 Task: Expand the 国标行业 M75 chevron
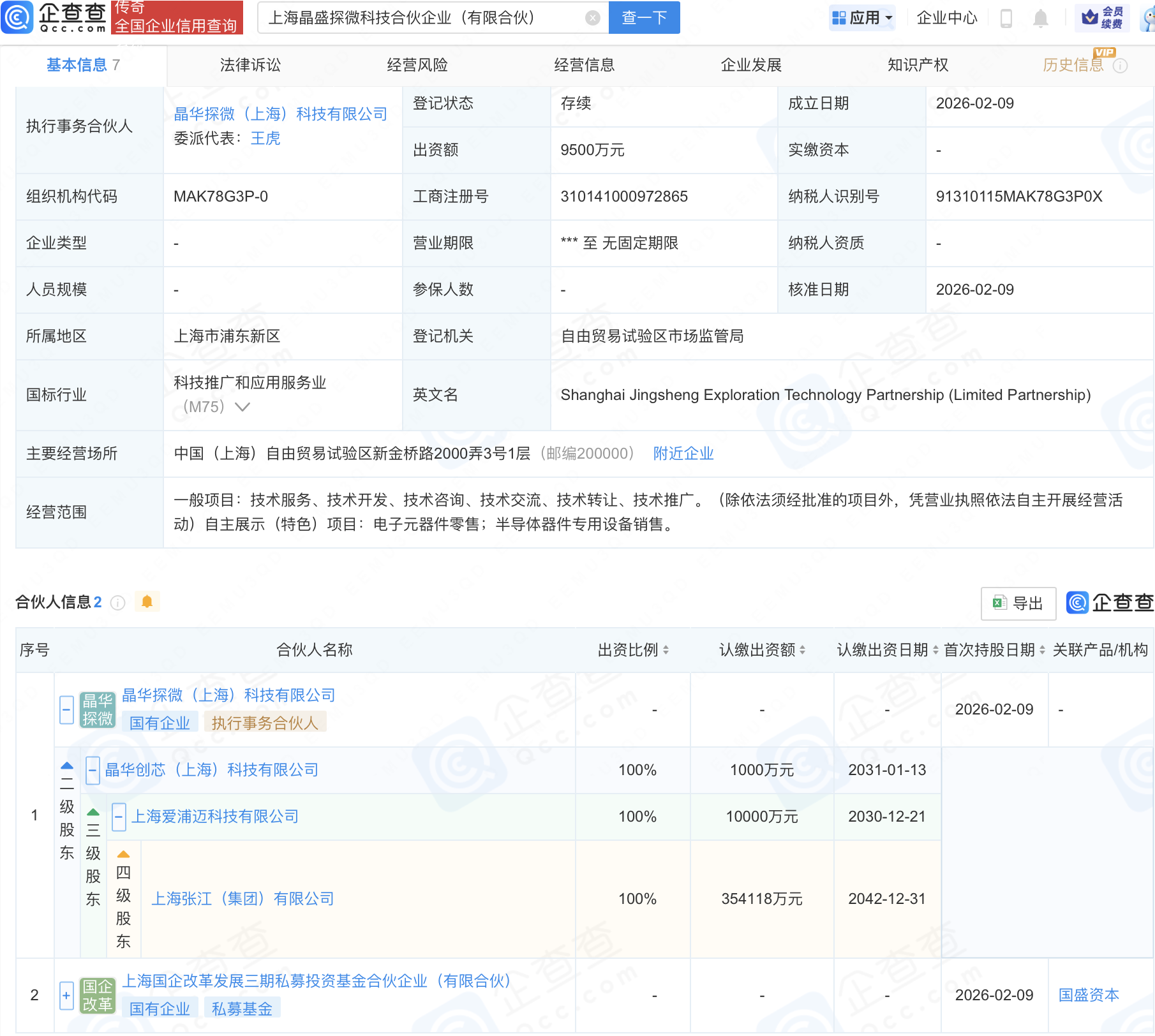[x=242, y=407]
